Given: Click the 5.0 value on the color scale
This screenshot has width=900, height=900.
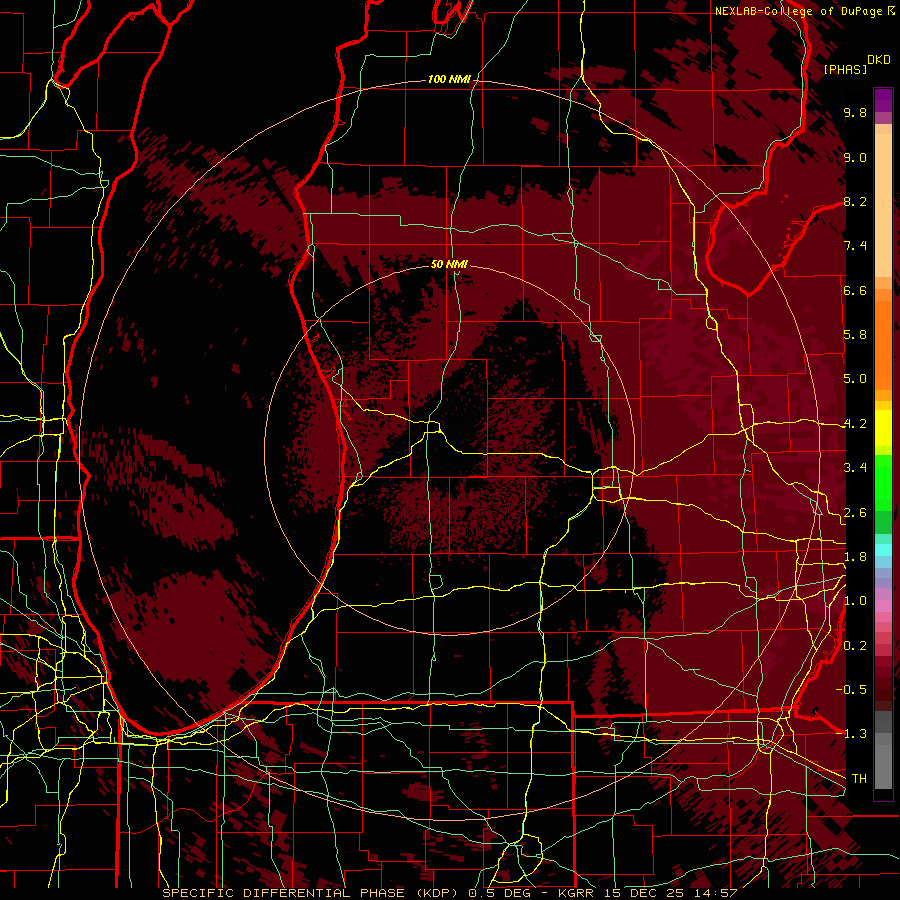Looking at the screenshot, I should pos(855,379).
